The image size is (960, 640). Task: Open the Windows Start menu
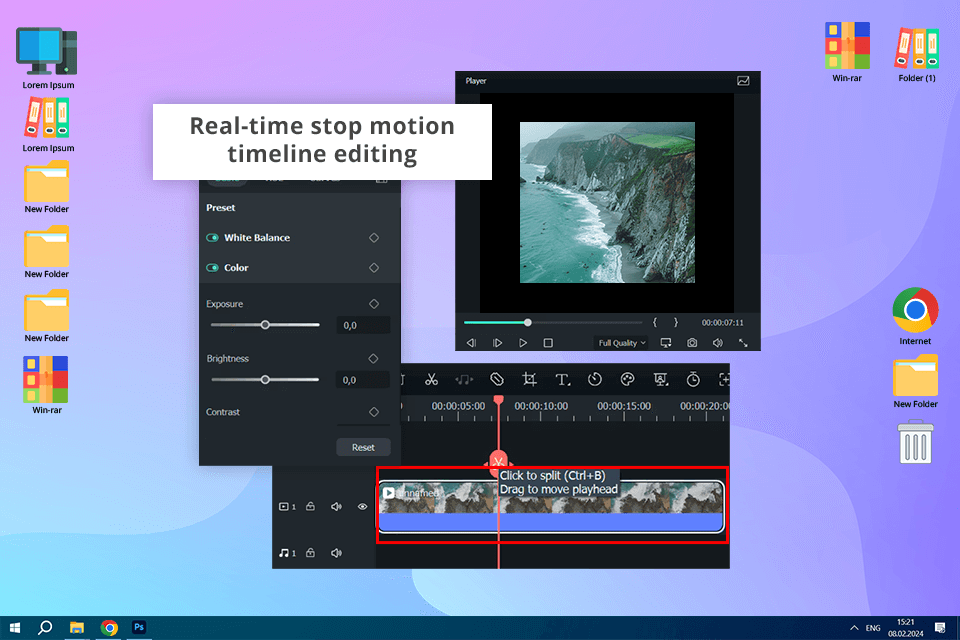(15, 628)
